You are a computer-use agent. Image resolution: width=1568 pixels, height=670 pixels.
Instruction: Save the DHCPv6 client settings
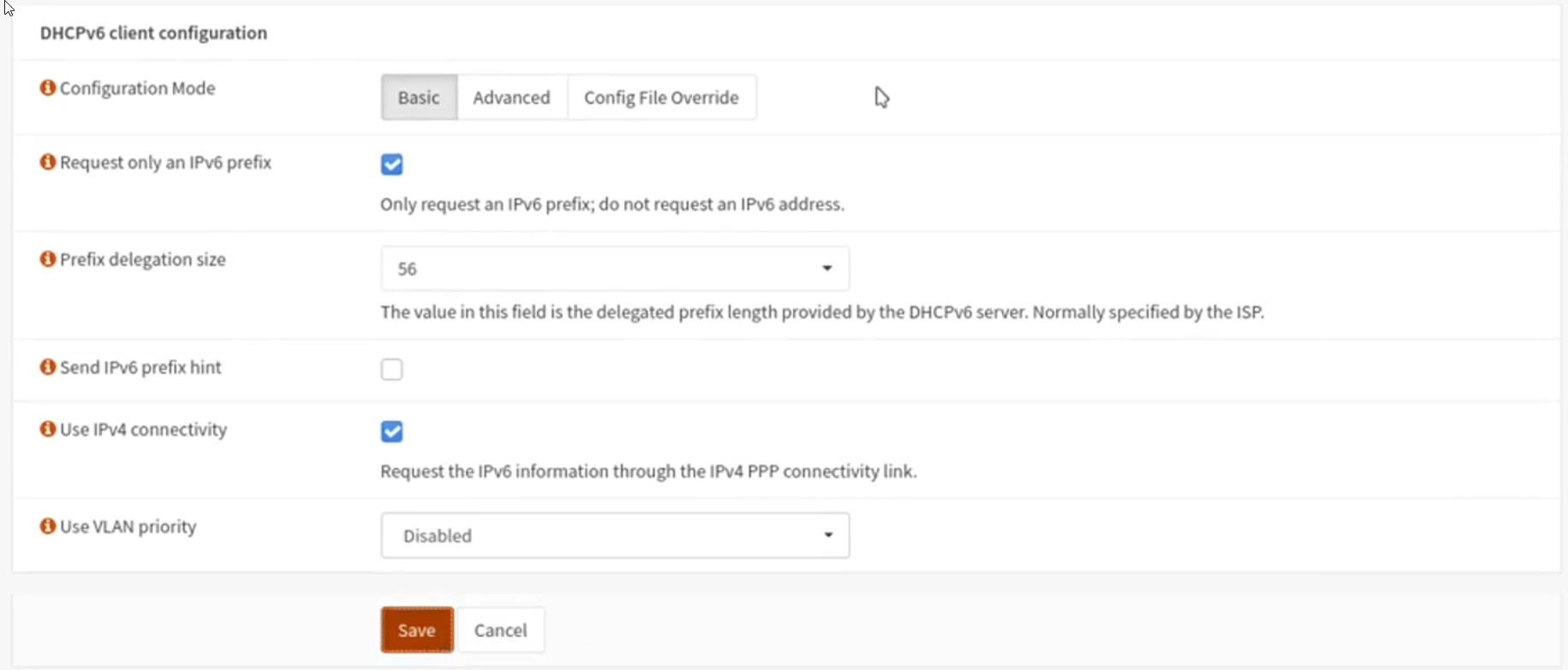[417, 631]
